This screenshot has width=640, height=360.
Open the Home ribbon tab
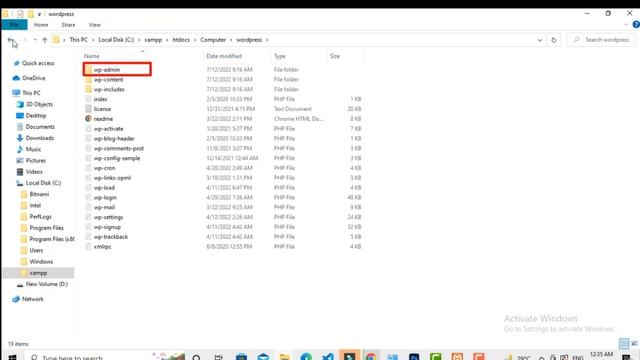coord(41,25)
